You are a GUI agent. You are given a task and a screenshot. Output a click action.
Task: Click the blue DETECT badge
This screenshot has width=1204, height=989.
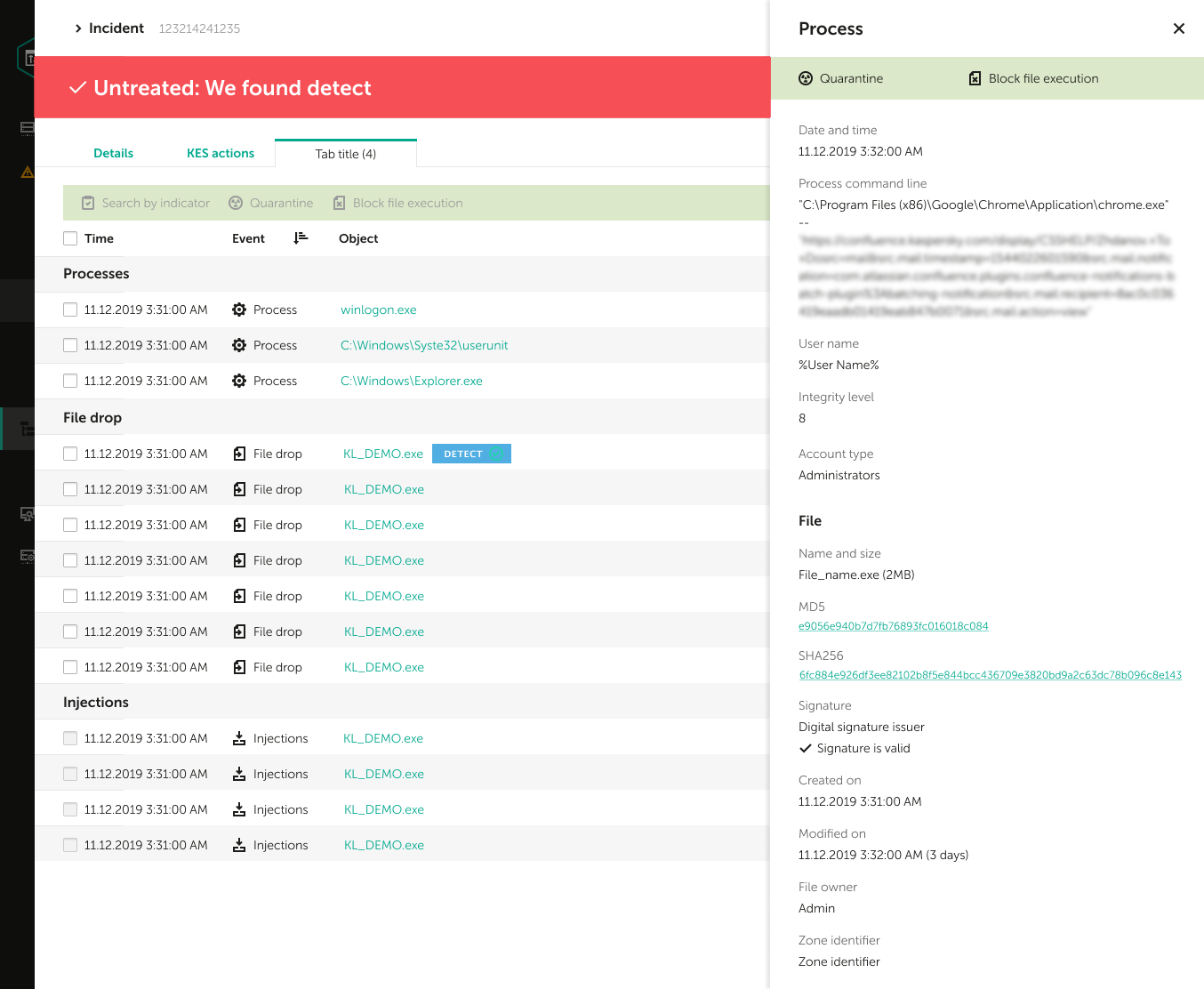[x=471, y=454]
